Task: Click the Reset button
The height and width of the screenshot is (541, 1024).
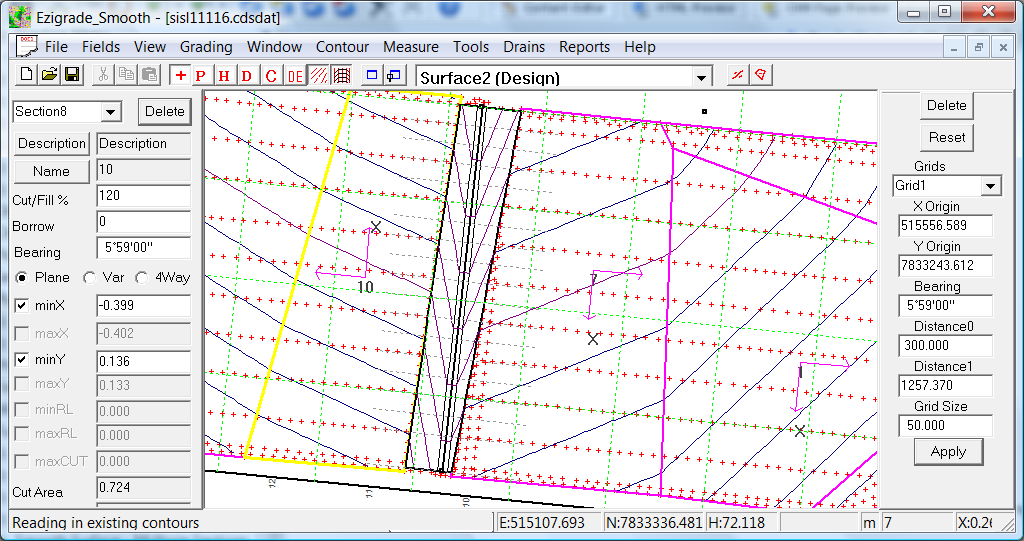Action: pyautogui.click(x=946, y=137)
